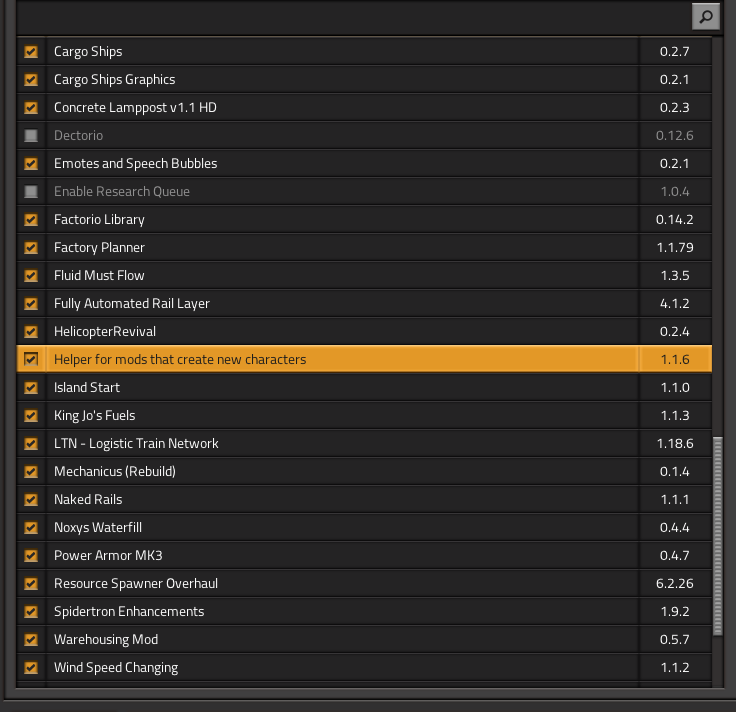The width and height of the screenshot is (736, 712).
Task: Open the mod search magnifier button
Action: pyautogui.click(x=705, y=17)
